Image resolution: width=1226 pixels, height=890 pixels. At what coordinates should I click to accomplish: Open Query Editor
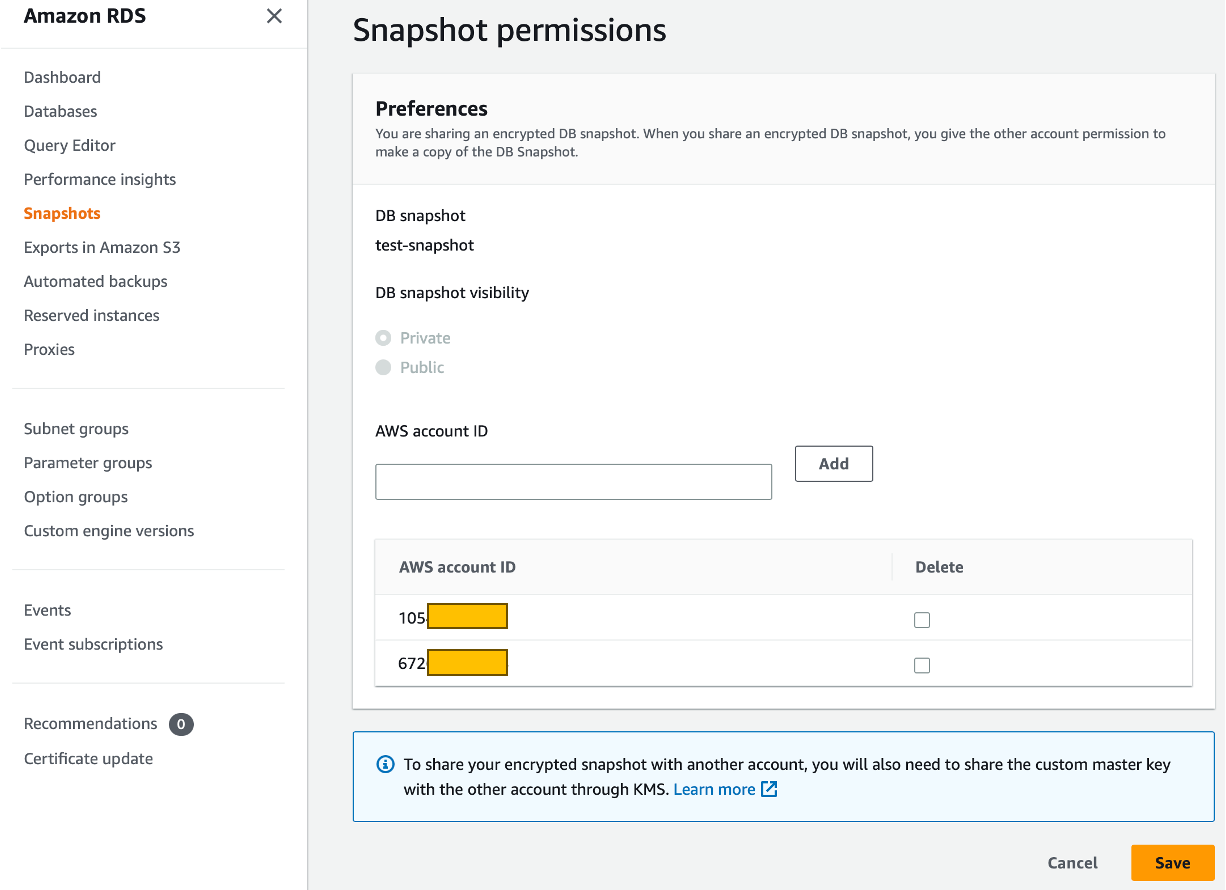pos(70,145)
